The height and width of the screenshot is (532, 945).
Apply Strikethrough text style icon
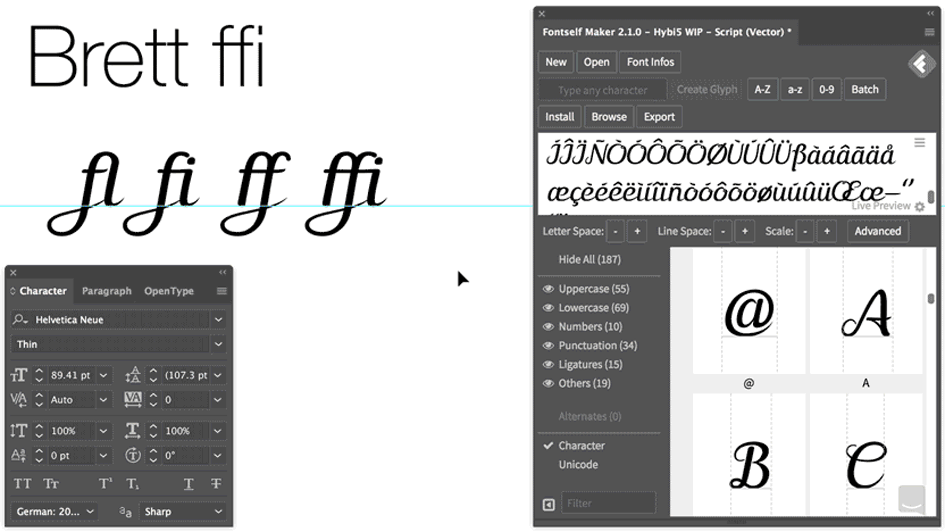point(216,483)
